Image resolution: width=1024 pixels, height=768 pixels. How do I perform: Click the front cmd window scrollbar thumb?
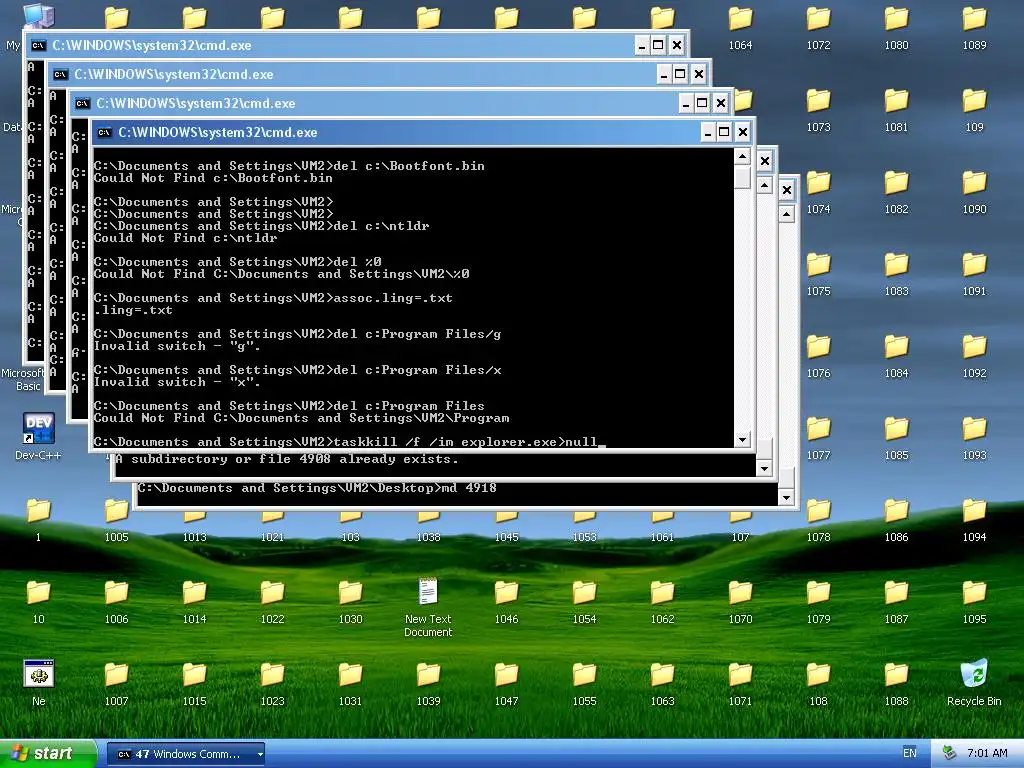click(742, 178)
